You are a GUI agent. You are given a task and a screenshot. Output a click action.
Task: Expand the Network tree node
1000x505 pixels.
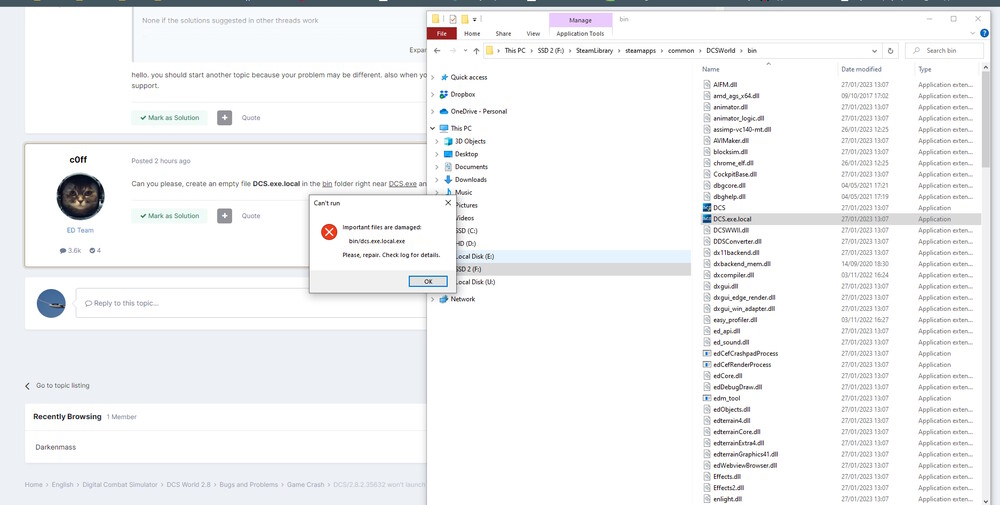433,298
